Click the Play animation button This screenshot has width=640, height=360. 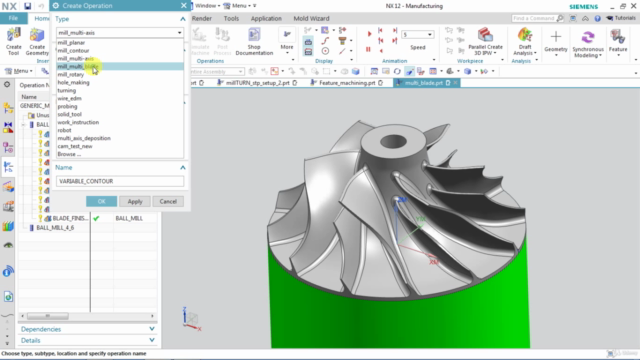(x=369, y=34)
